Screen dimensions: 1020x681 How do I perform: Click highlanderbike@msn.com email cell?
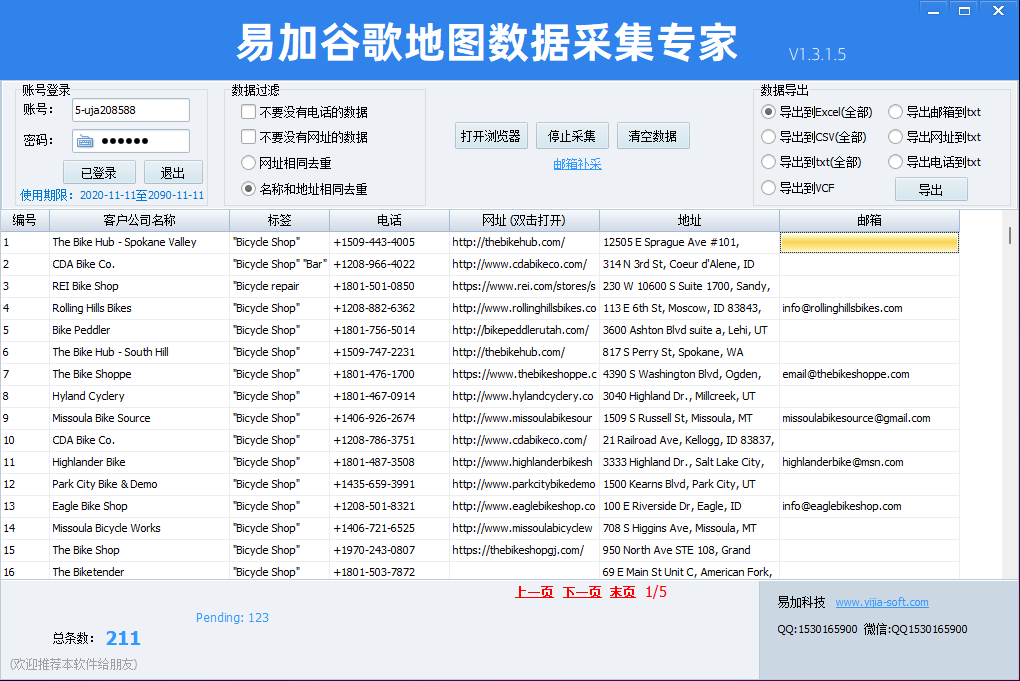869,462
